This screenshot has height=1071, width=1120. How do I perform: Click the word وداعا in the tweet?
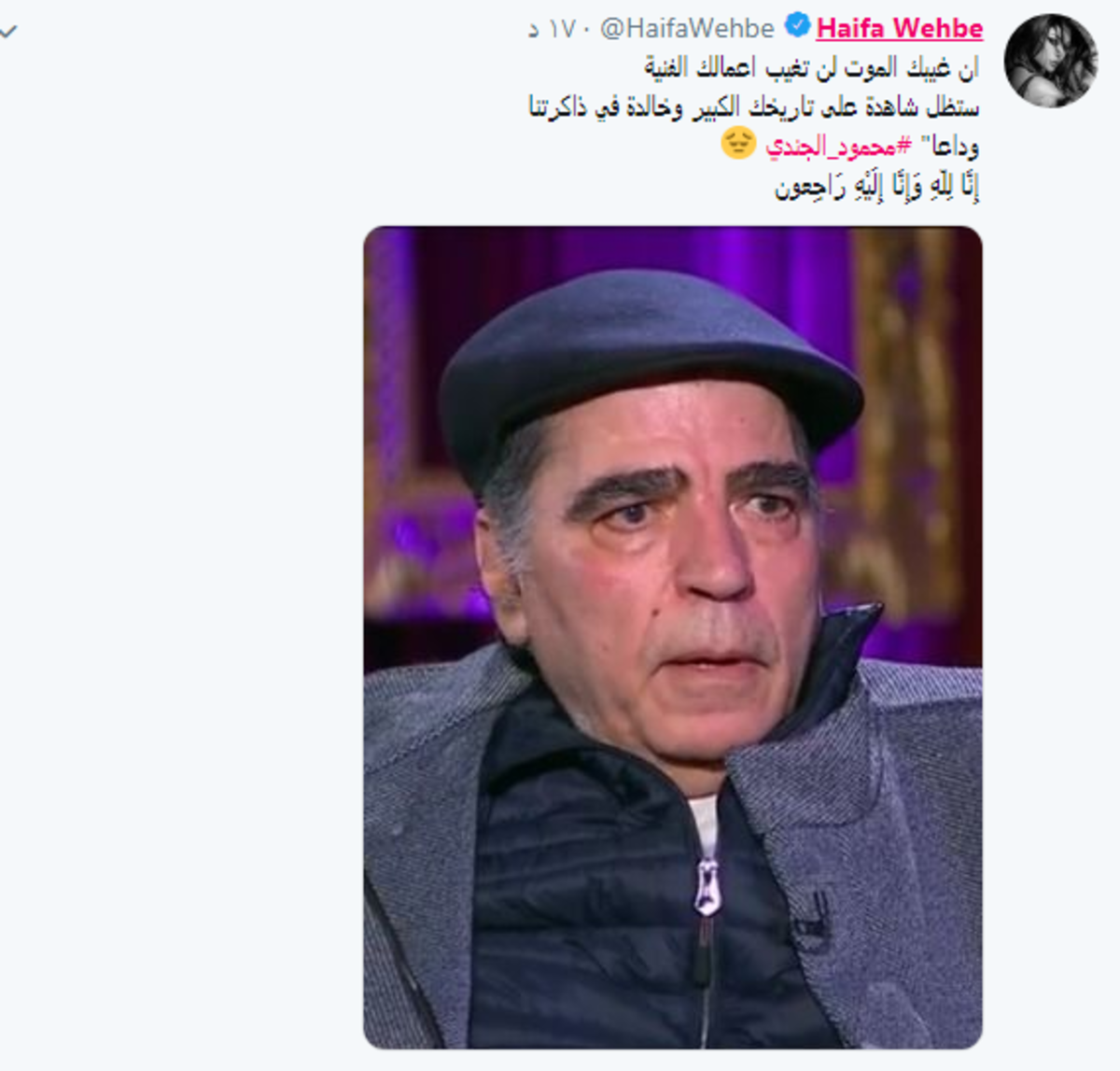coord(950,147)
